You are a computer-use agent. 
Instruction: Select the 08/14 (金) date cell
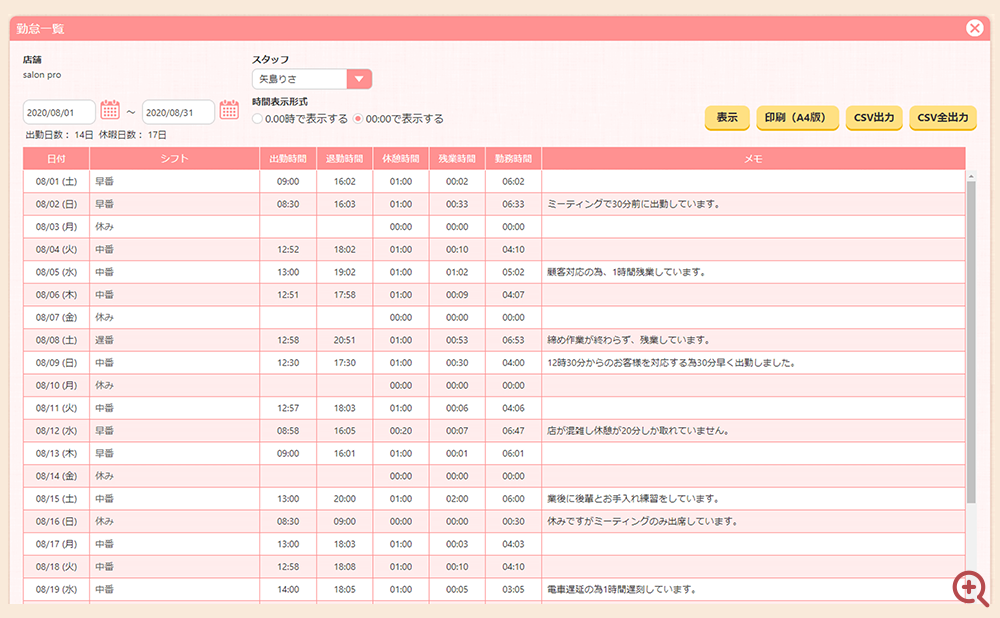[56, 476]
